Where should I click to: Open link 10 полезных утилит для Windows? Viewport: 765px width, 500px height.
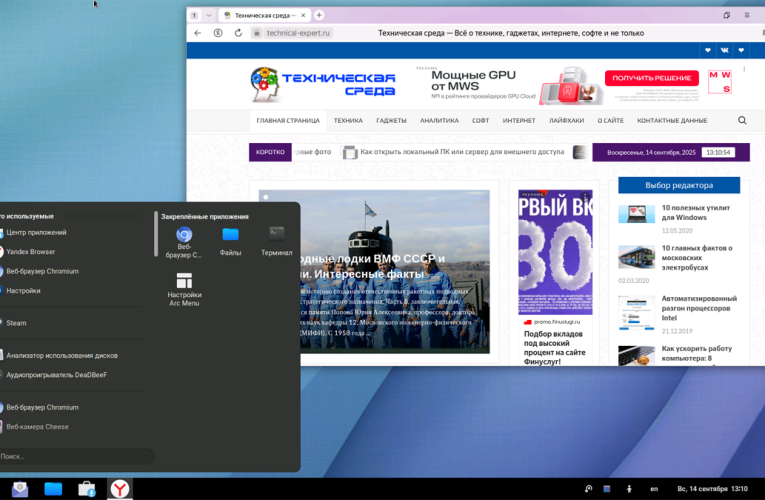coord(696,213)
